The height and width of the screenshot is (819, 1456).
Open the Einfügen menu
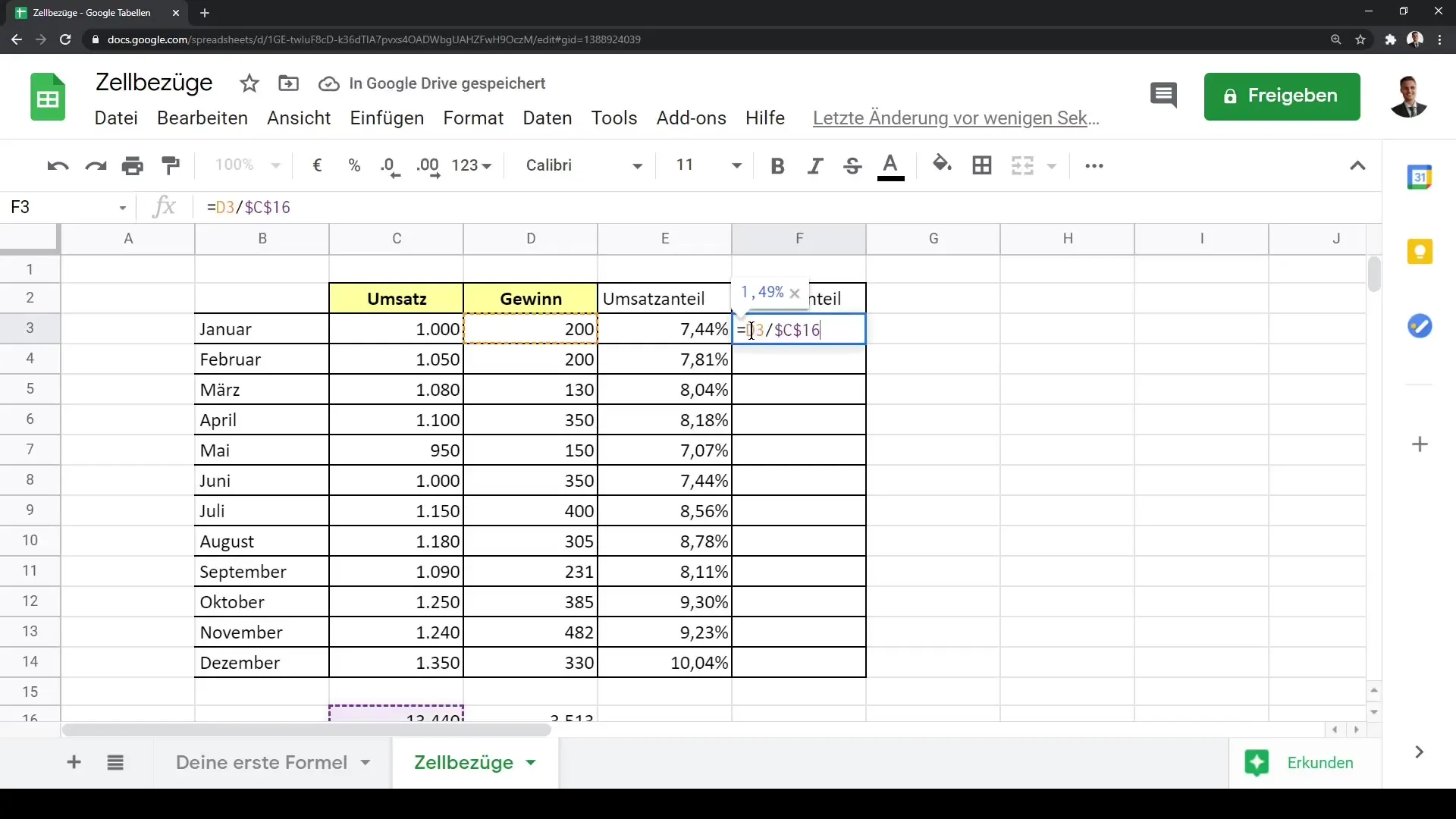387,118
